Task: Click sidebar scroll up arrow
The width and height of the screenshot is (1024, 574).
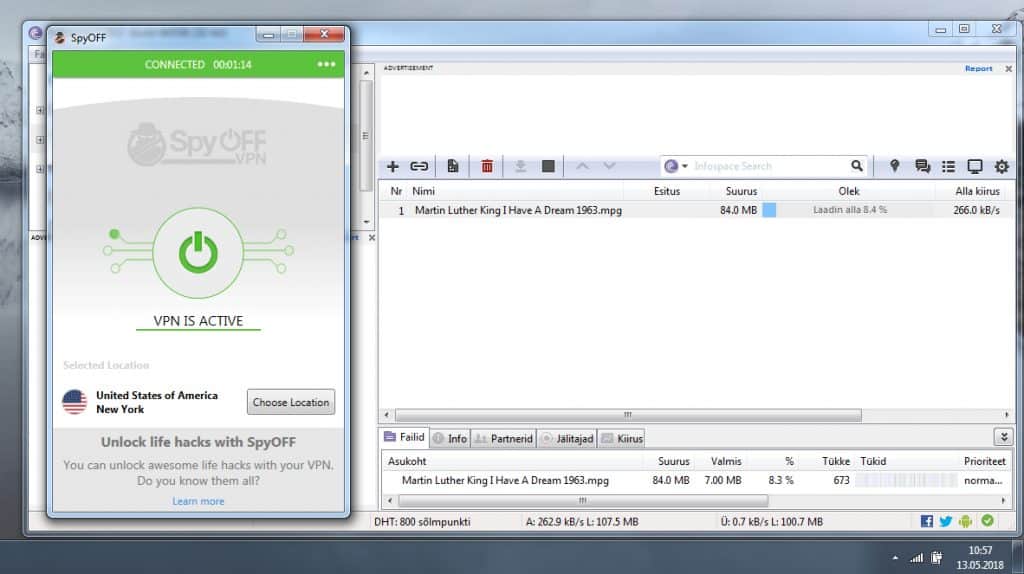Action: (366, 72)
